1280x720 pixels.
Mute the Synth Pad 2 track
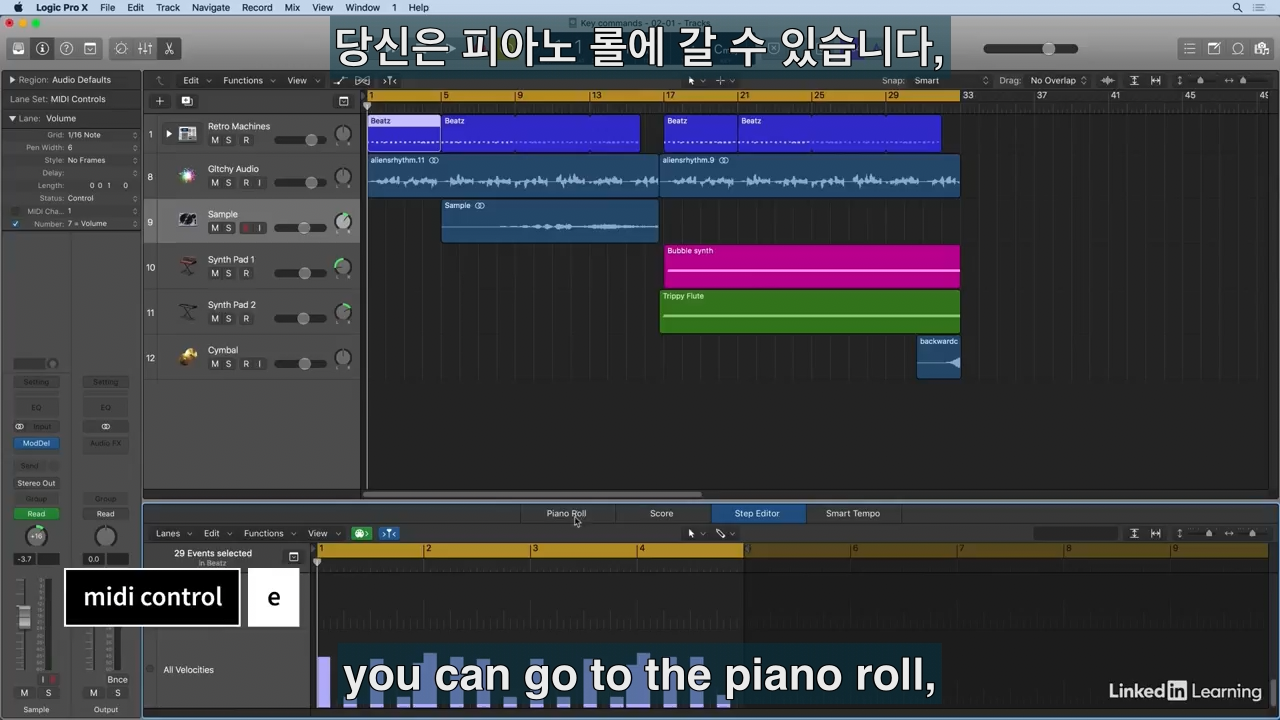tap(214, 319)
